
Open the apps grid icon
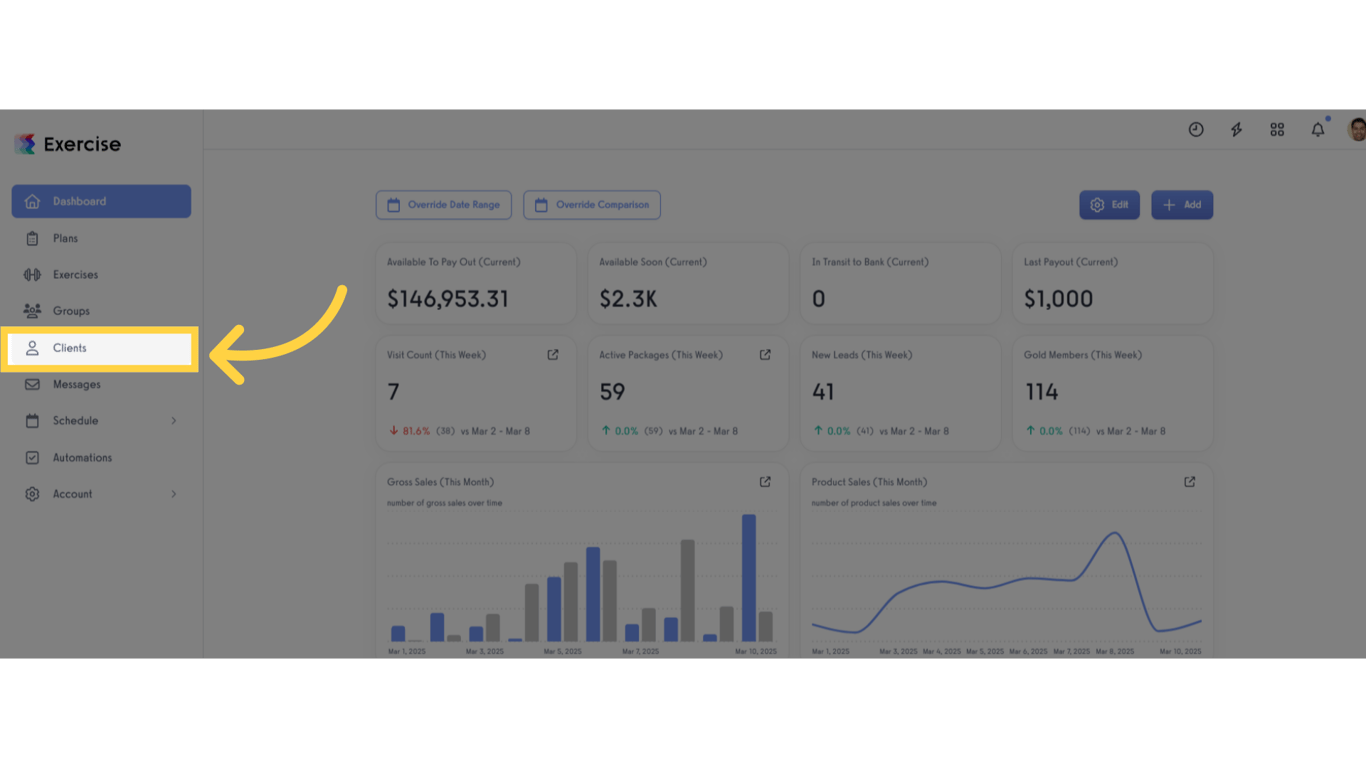coord(1277,130)
